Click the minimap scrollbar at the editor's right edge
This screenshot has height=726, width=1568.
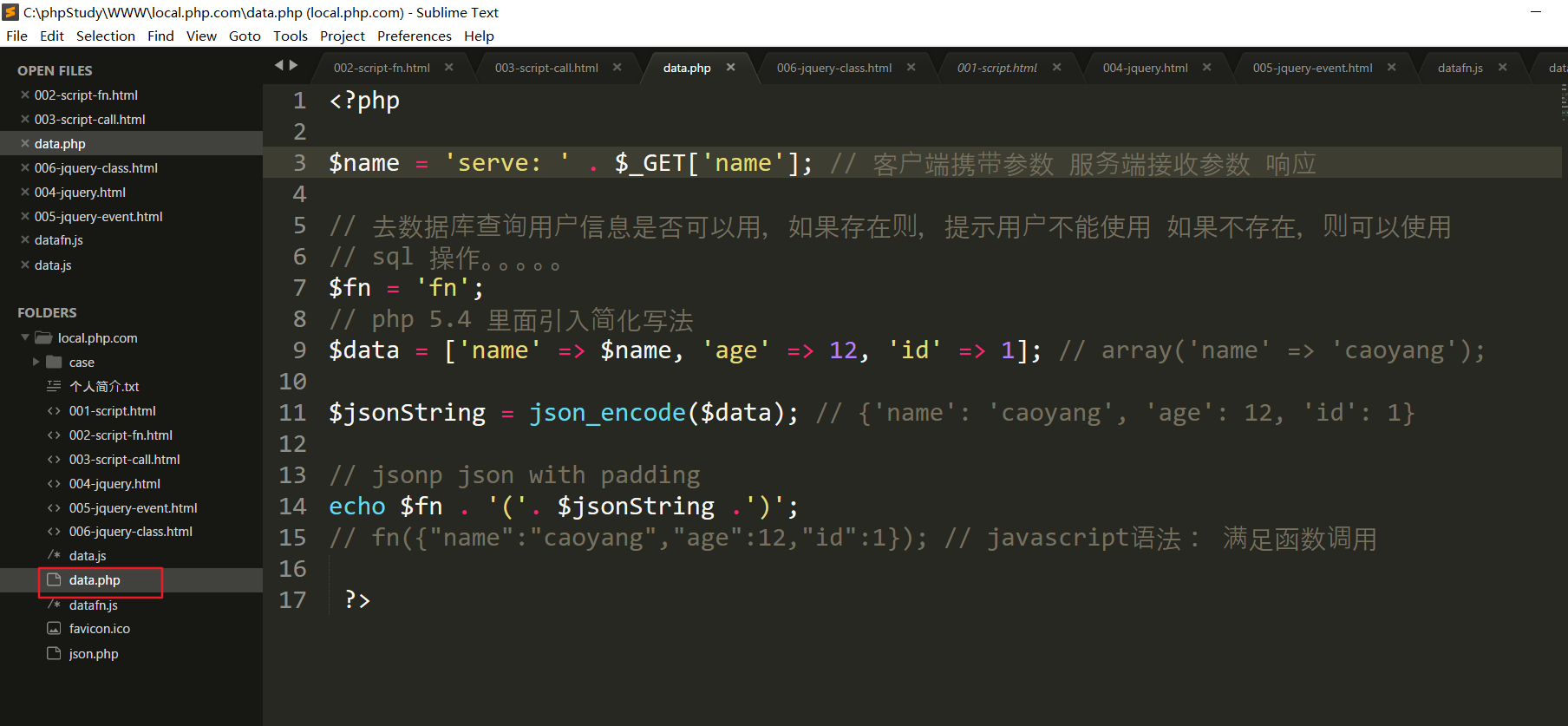(x=1564, y=102)
